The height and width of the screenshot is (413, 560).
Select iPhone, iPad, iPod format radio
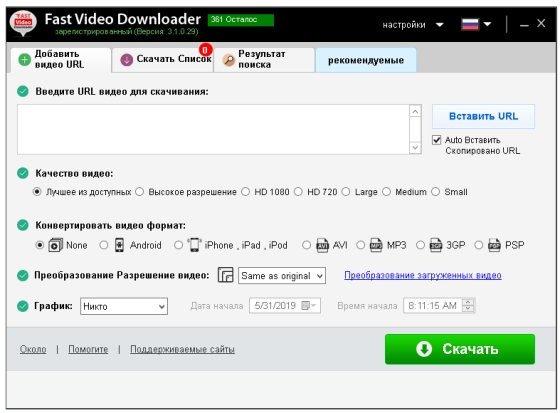tap(178, 245)
